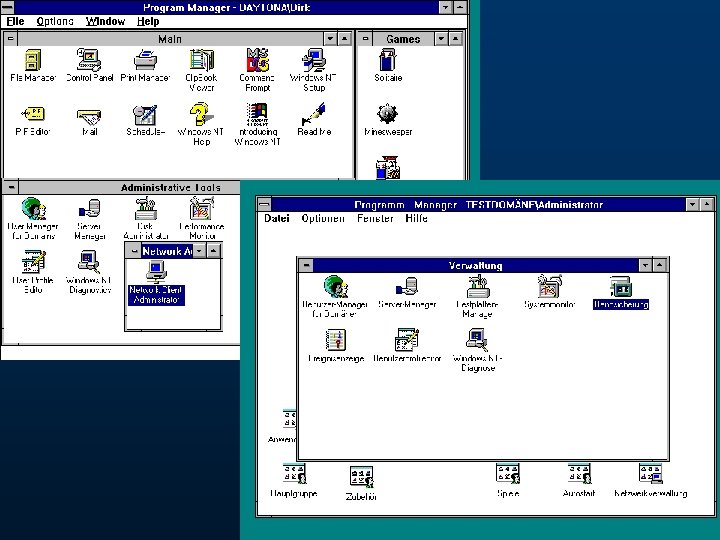Open Network Admin window control menu box
This screenshot has width=720, height=540.
pos(134,251)
